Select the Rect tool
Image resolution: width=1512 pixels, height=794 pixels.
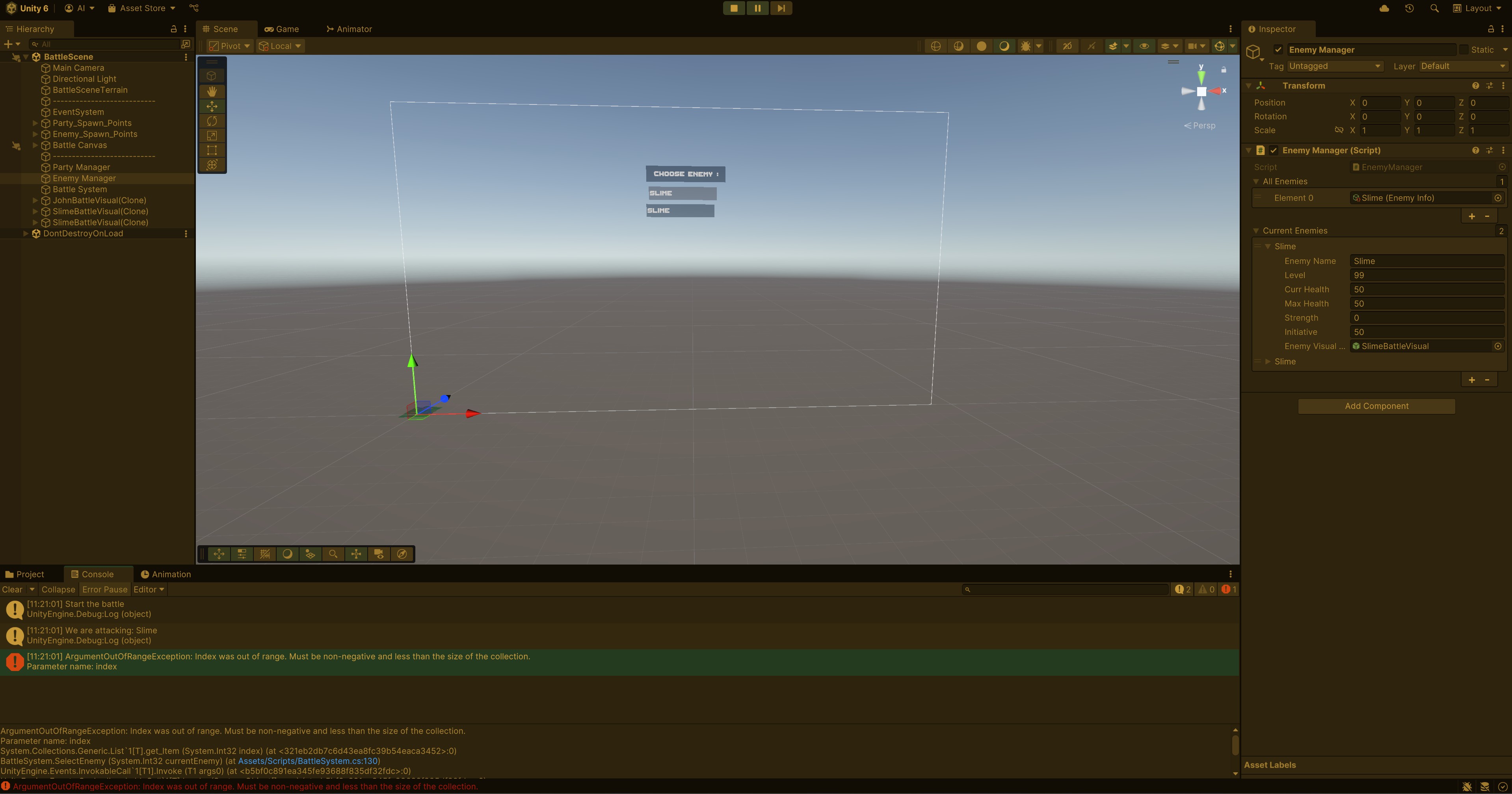pos(212,150)
